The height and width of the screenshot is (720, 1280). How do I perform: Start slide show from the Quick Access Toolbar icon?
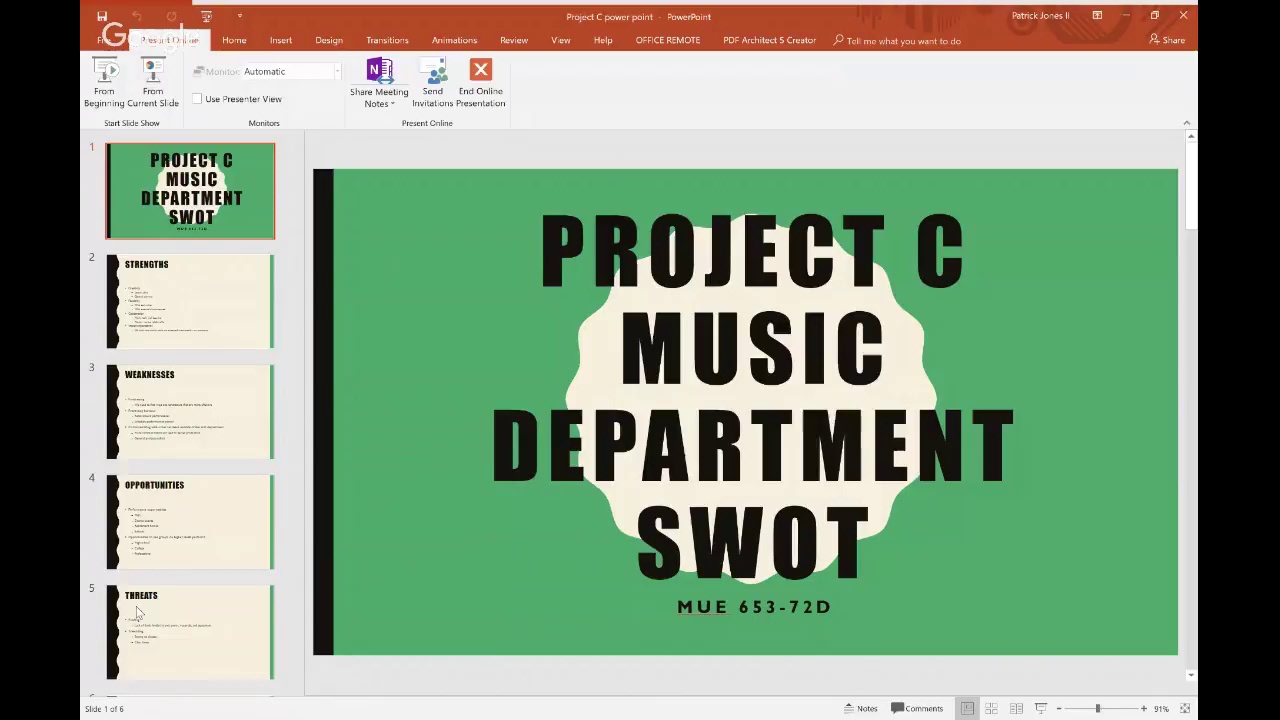pyautogui.click(x=206, y=16)
